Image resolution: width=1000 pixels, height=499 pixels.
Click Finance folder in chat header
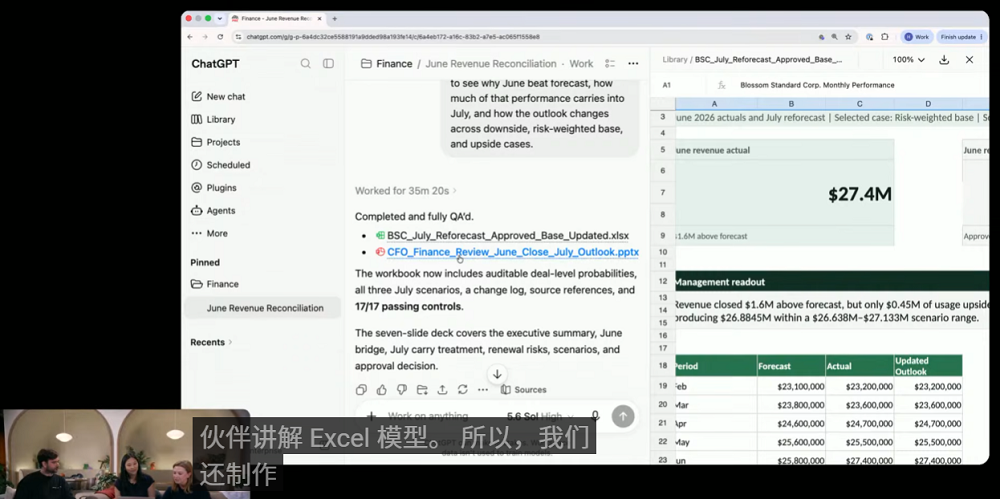click(386, 64)
